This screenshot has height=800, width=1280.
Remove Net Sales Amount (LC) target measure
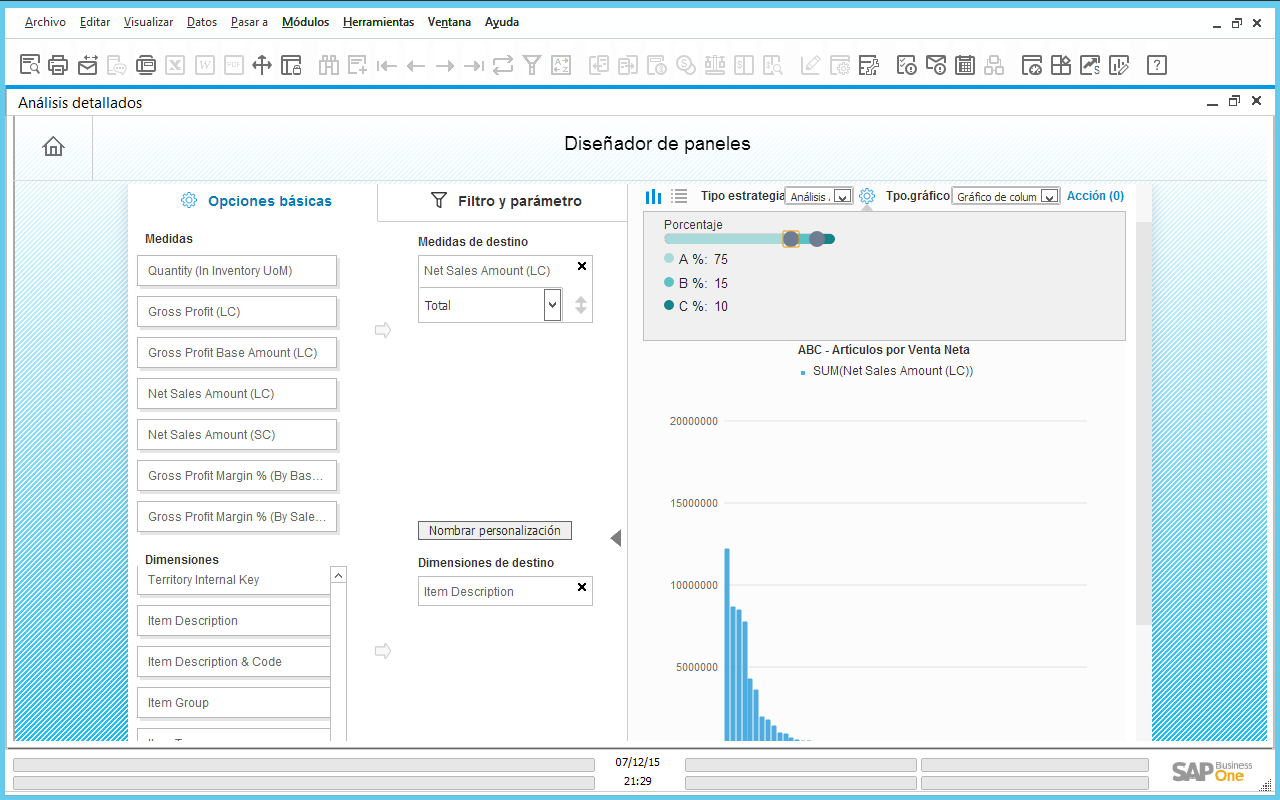point(582,266)
